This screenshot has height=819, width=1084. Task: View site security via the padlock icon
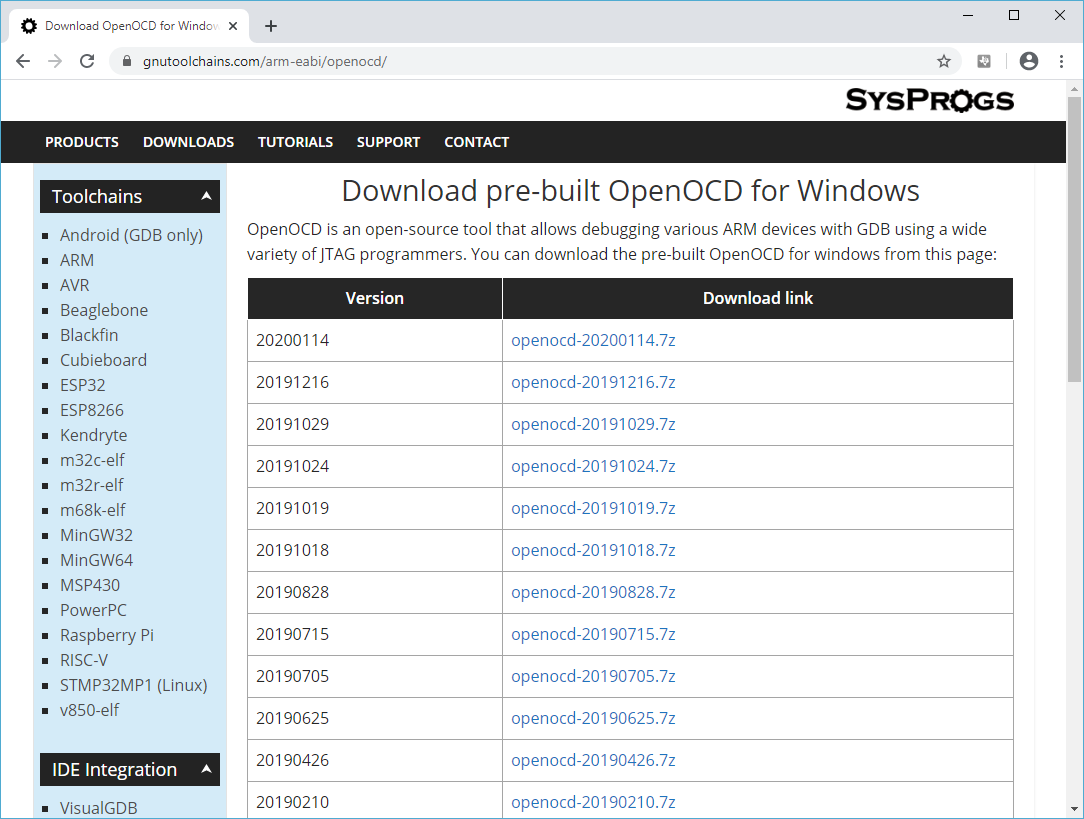[x=126, y=61]
